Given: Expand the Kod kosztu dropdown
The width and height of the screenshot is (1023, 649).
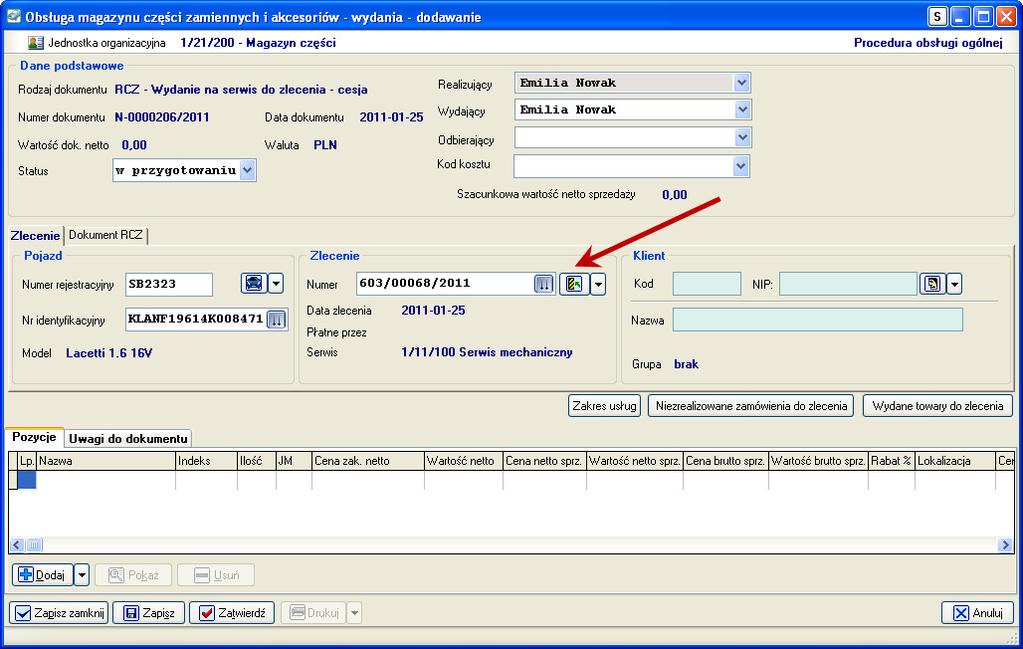Looking at the screenshot, I should (x=741, y=166).
